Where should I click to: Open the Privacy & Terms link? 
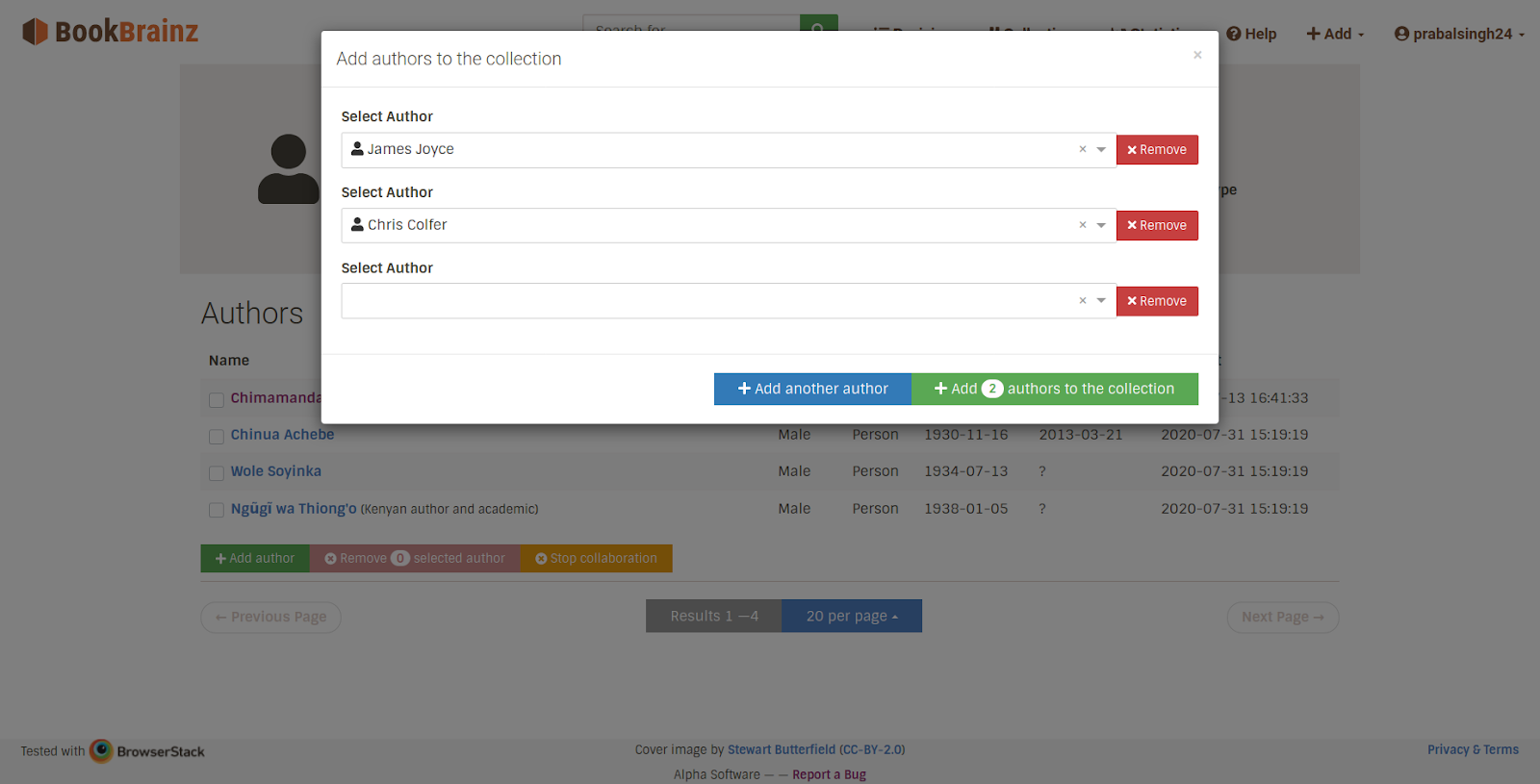click(x=1473, y=749)
